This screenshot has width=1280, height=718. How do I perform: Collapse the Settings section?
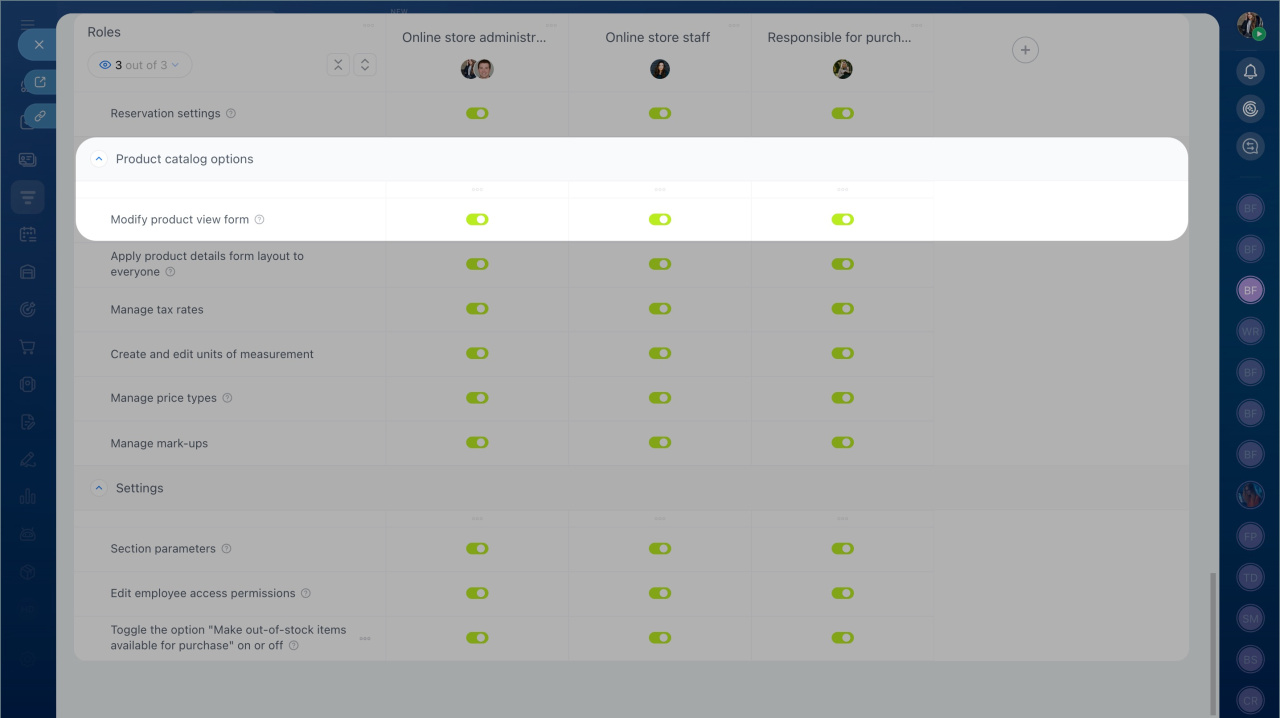tap(98, 488)
